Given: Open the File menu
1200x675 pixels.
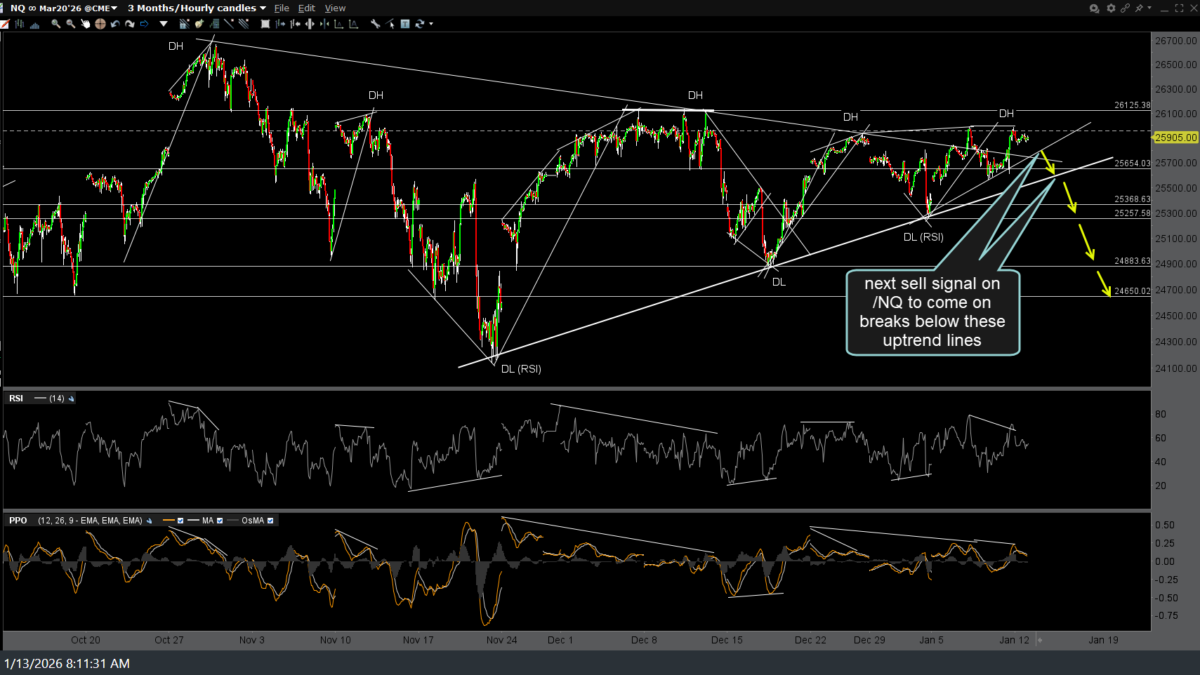Looking at the screenshot, I should (x=282, y=8).
